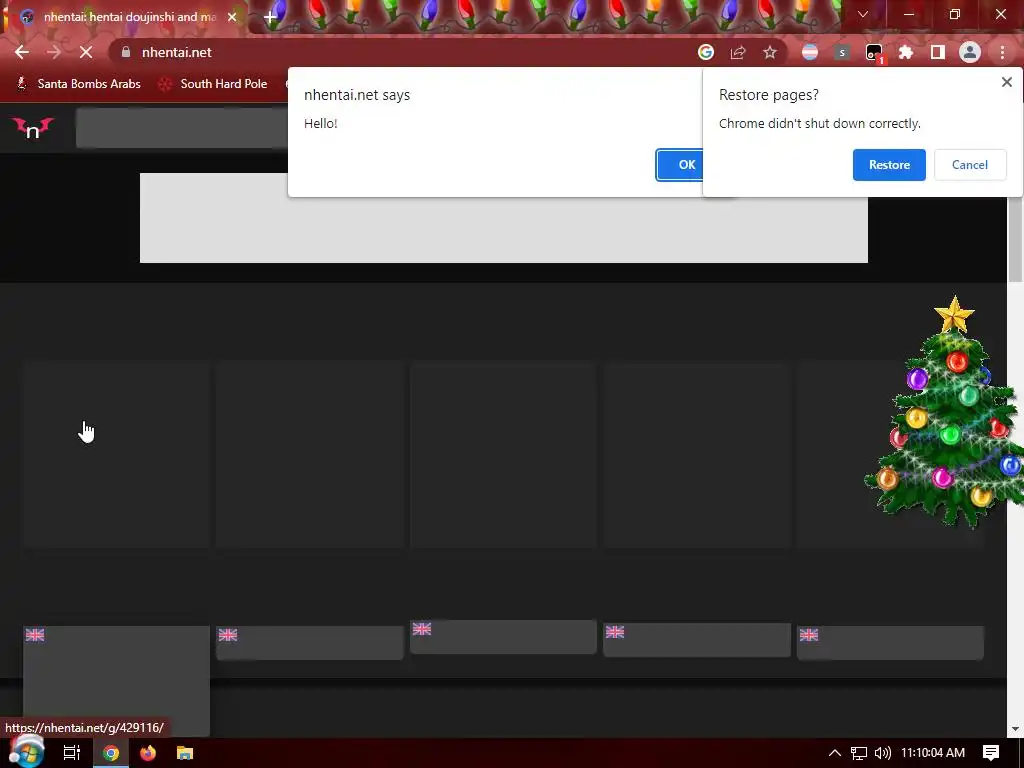Open Task View on the taskbar

[72, 753]
